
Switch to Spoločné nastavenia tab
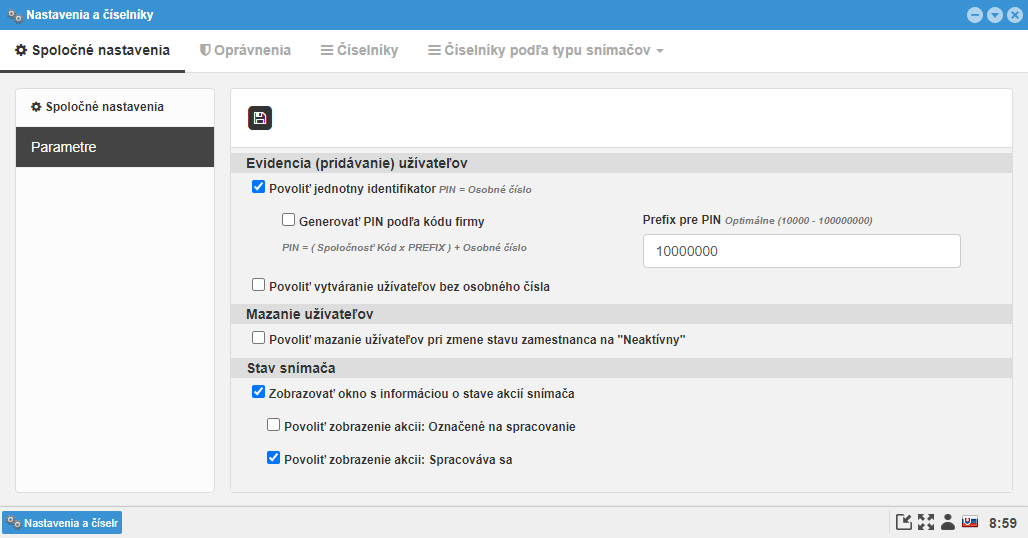click(x=92, y=50)
